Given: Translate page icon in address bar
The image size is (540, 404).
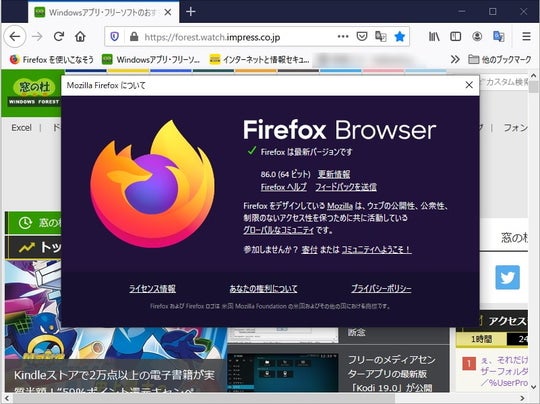Looking at the screenshot, I should [381, 37].
